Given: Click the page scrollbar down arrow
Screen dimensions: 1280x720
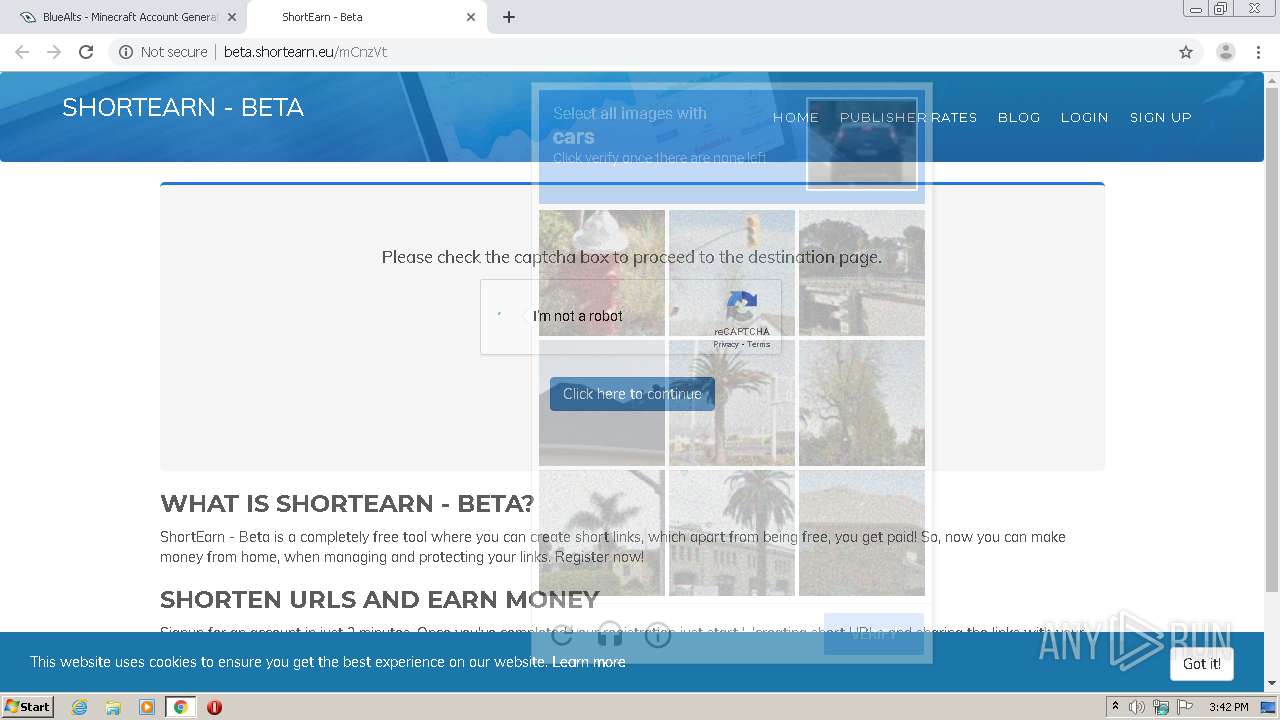Looking at the screenshot, I should (1272, 683).
